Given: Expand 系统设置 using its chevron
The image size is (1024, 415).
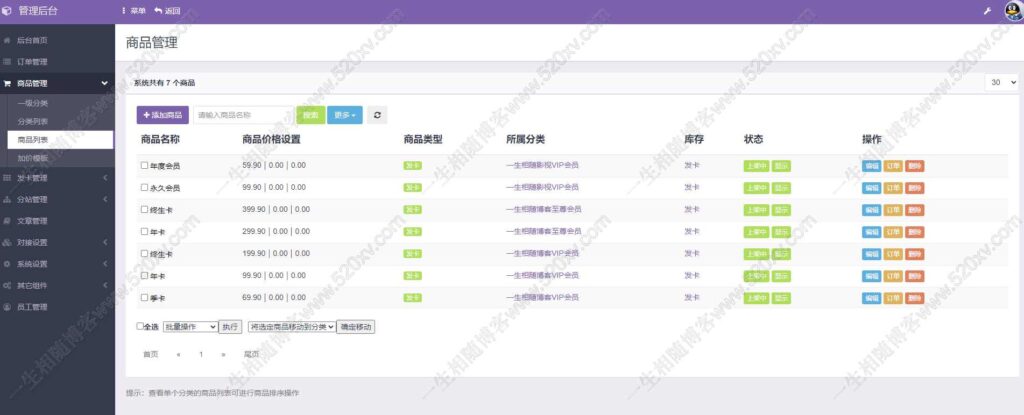Looking at the screenshot, I should coord(105,264).
